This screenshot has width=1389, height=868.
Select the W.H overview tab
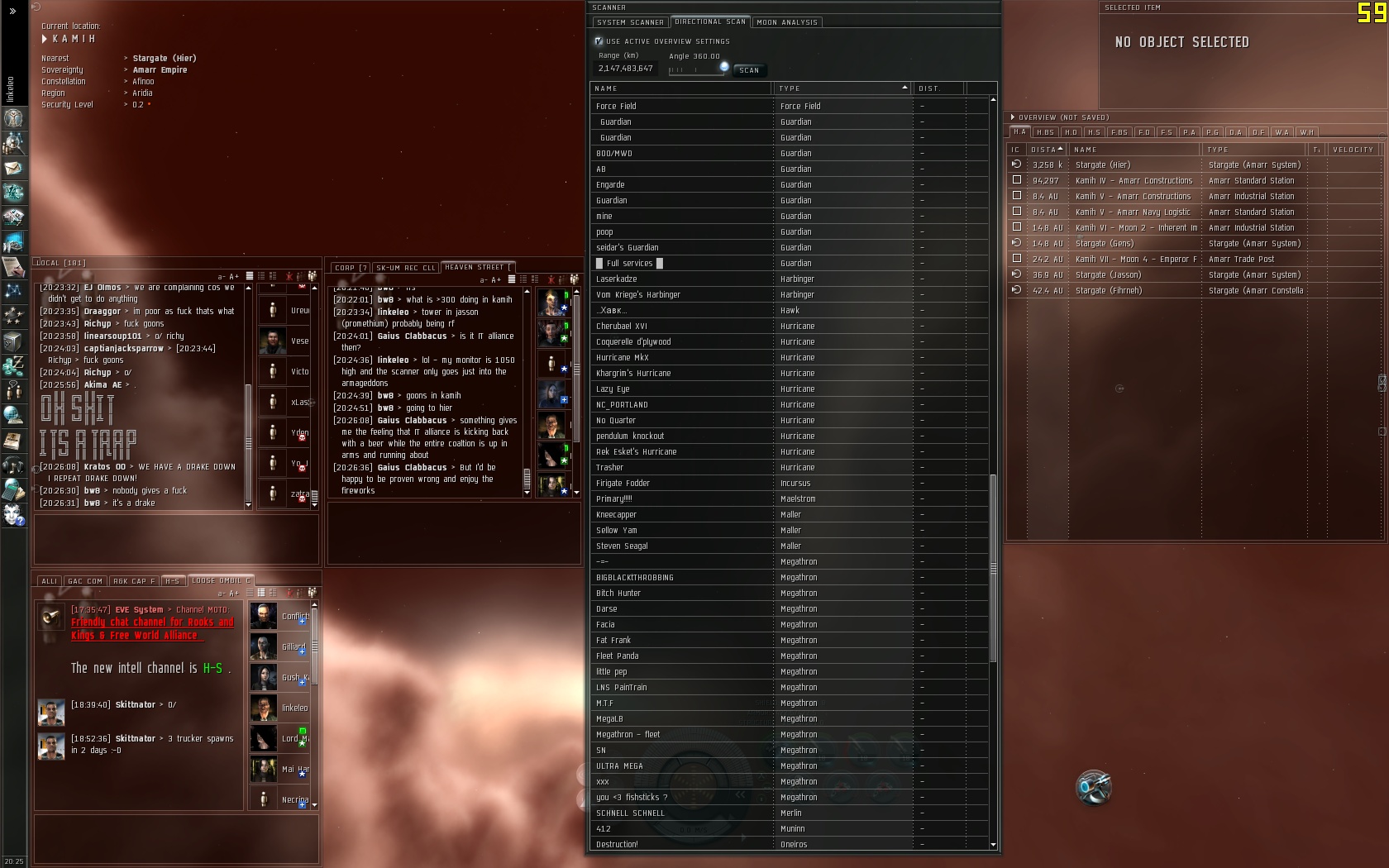pos(1307,132)
